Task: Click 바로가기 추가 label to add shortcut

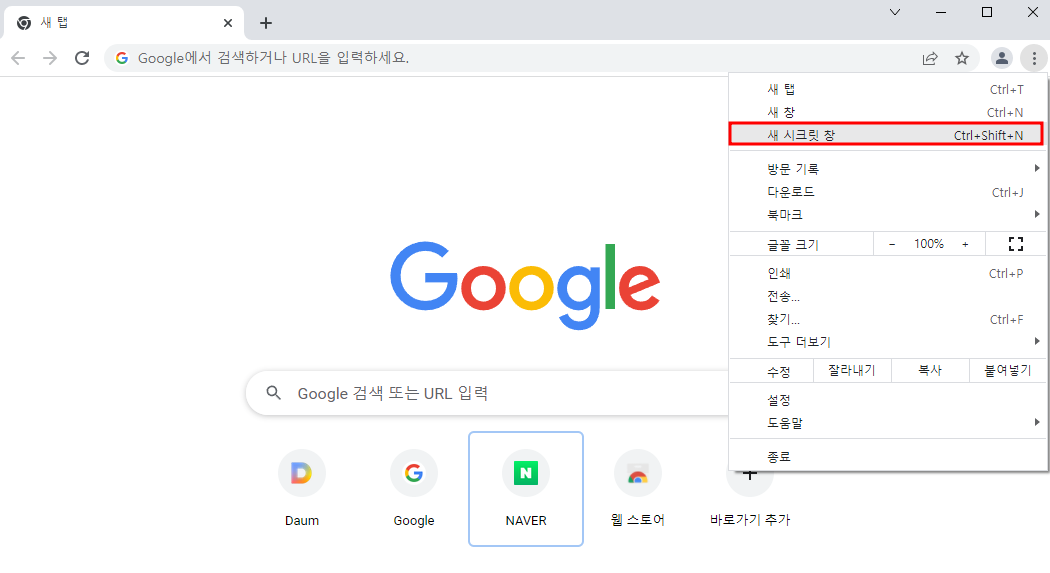Action: click(750, 519)
